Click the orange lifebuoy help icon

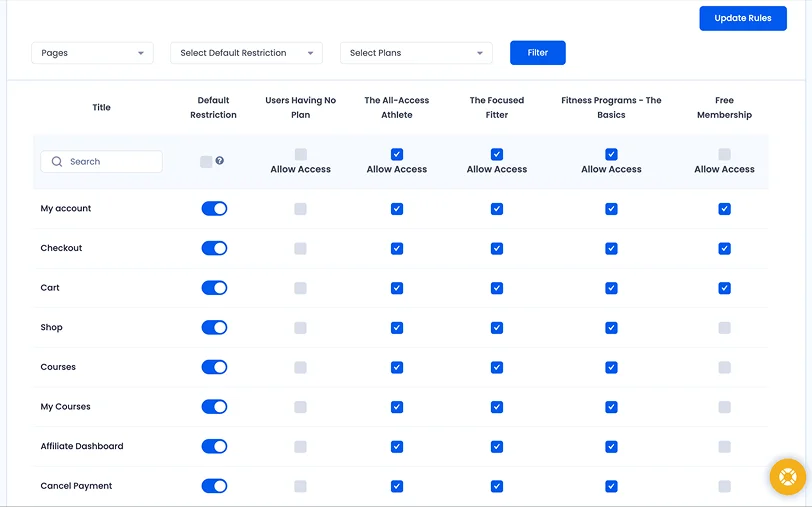click(787, 477)
